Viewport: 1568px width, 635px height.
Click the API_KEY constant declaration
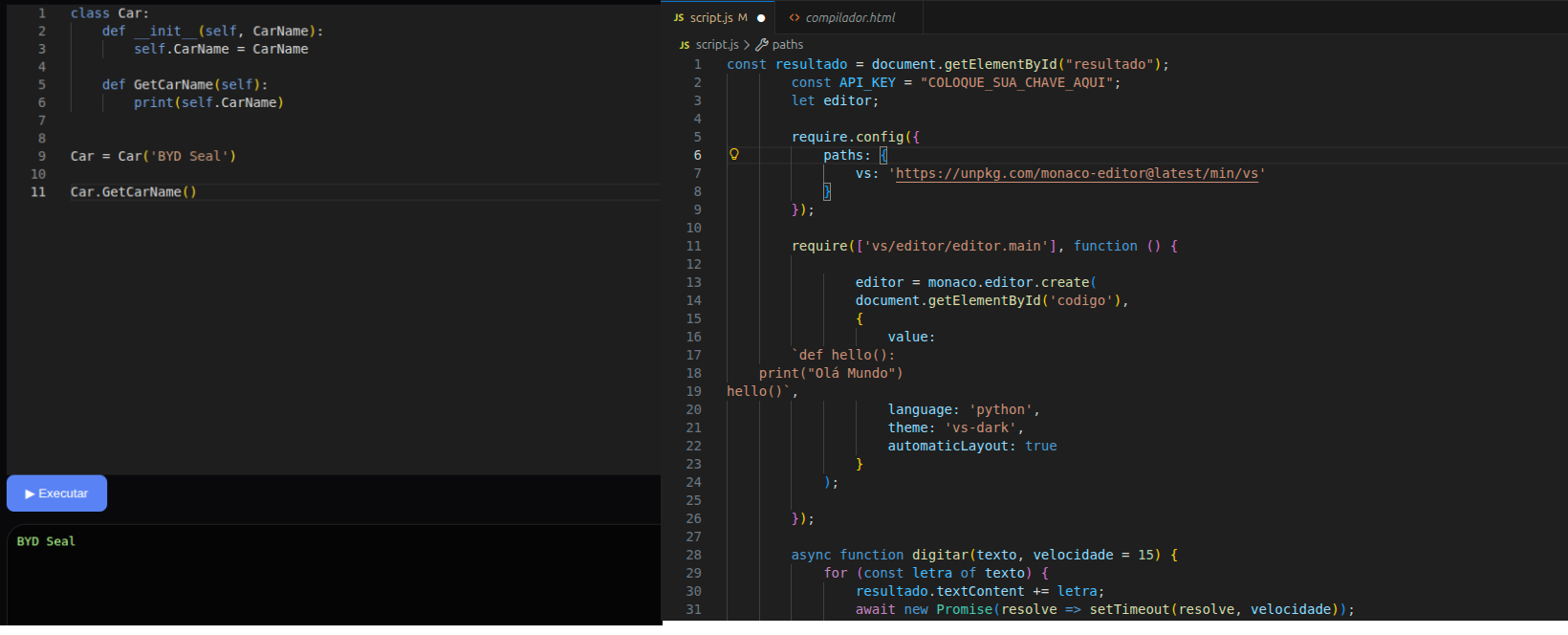[955, 82]
